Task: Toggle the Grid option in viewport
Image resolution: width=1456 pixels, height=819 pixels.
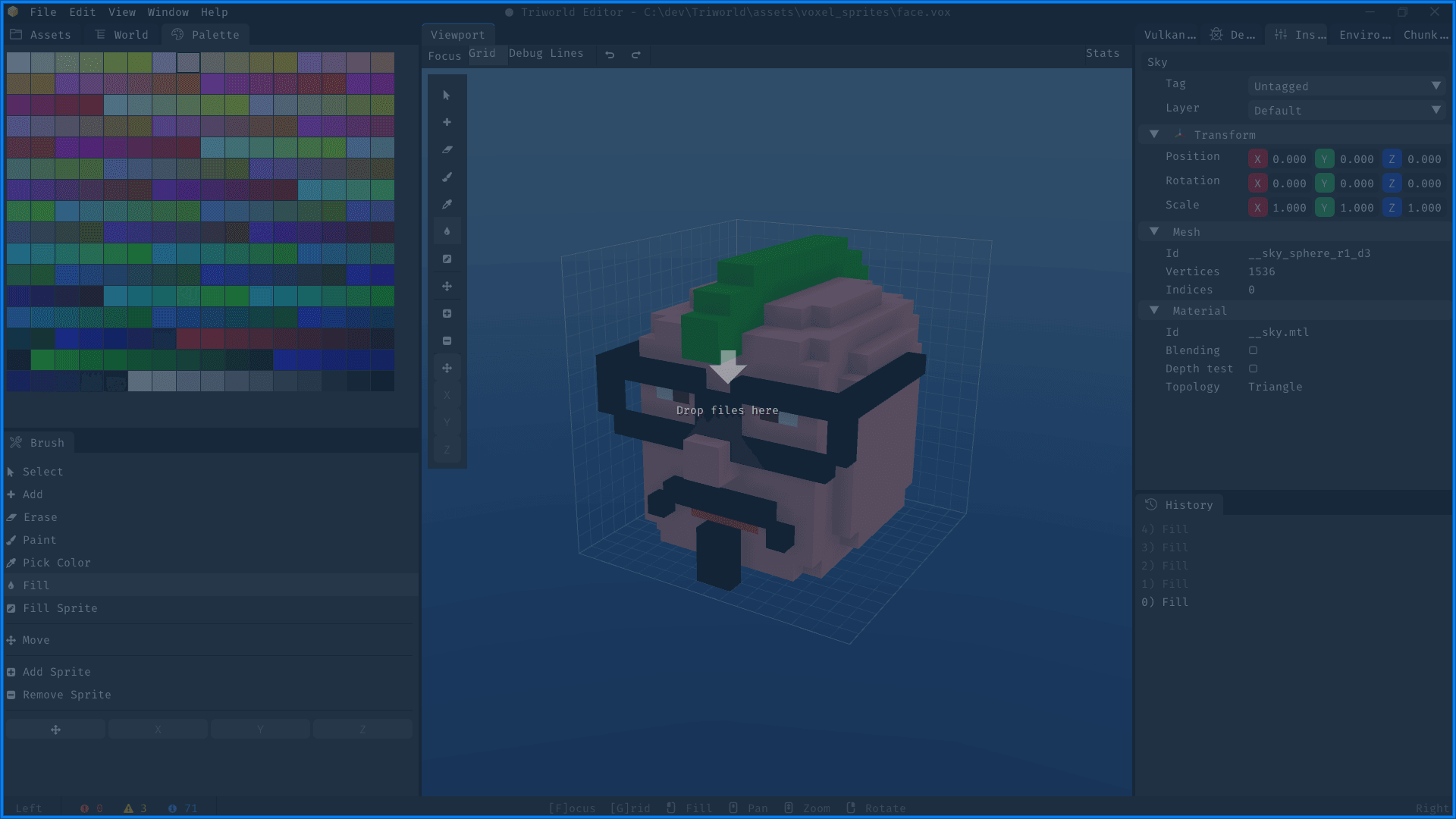Action: point(482,53)
